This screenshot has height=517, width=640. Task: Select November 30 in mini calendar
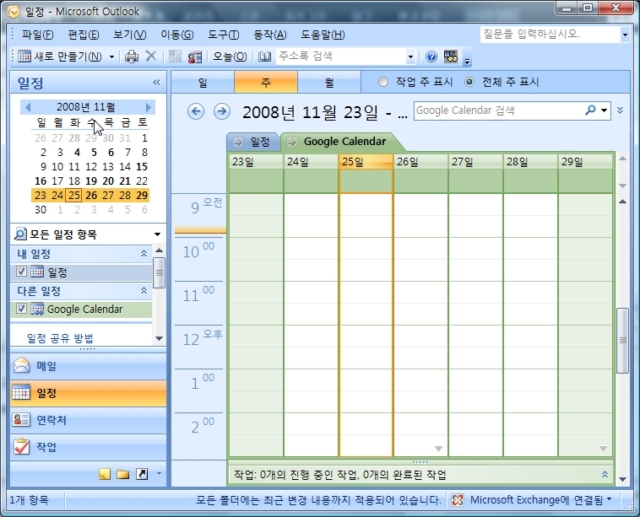(x=40, y=210)
